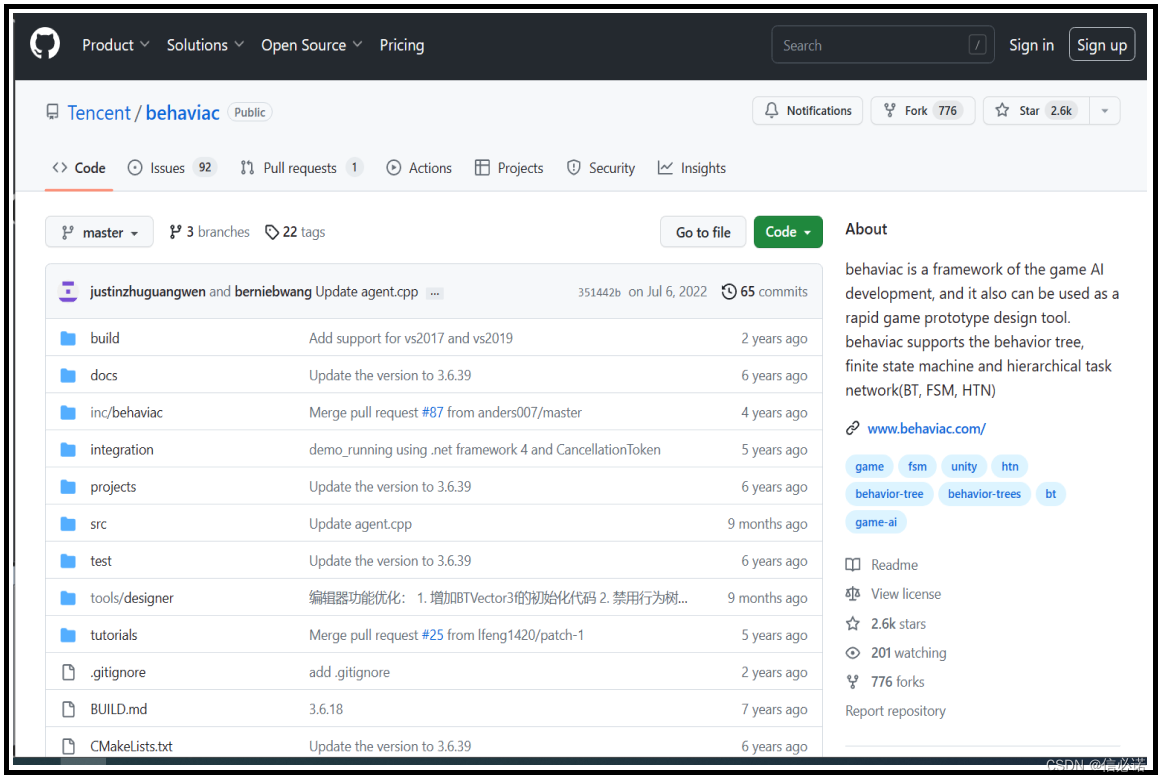
Task: Click the commit history clock icon
Action: pyautogui.click(x=729, y=291)
